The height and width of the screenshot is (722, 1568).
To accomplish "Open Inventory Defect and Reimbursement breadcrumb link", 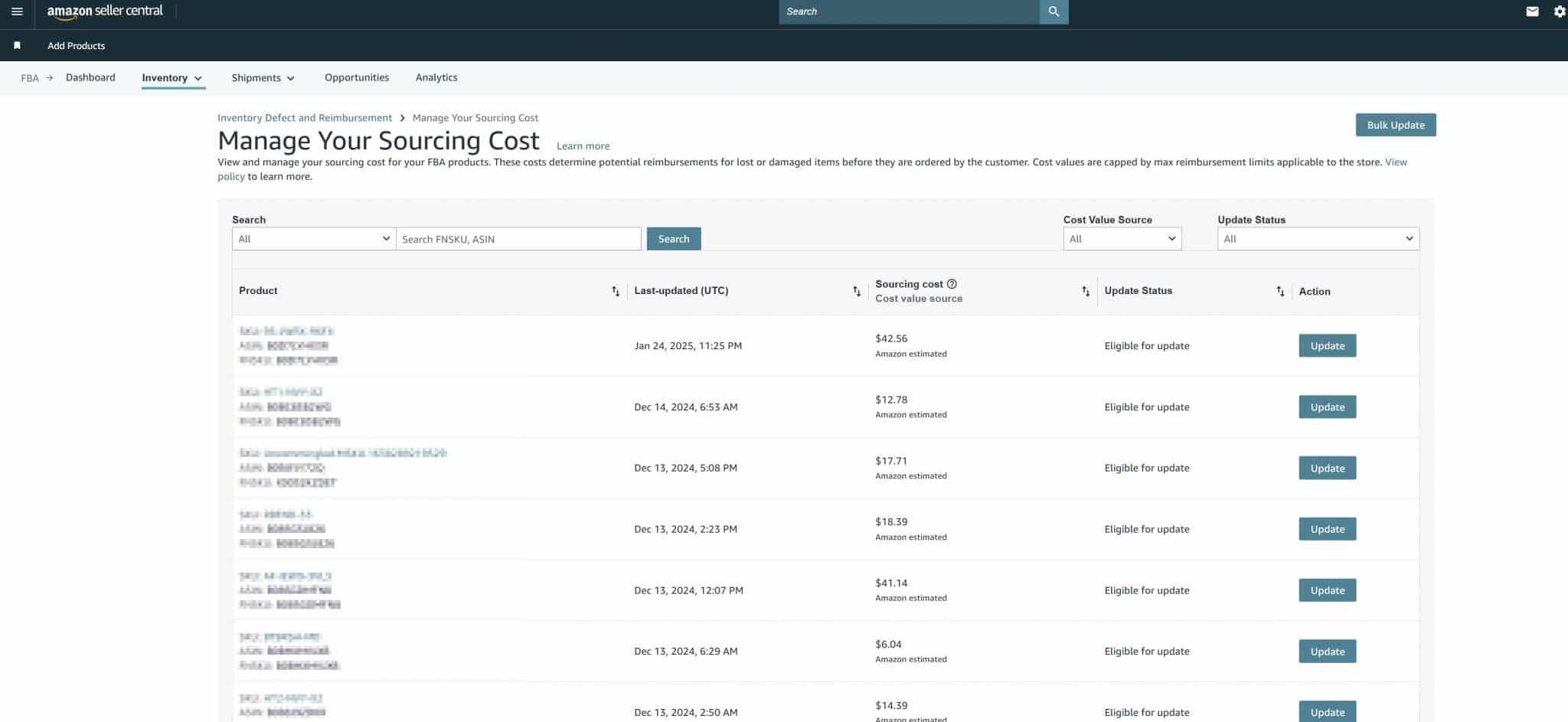I will [305, 118].
